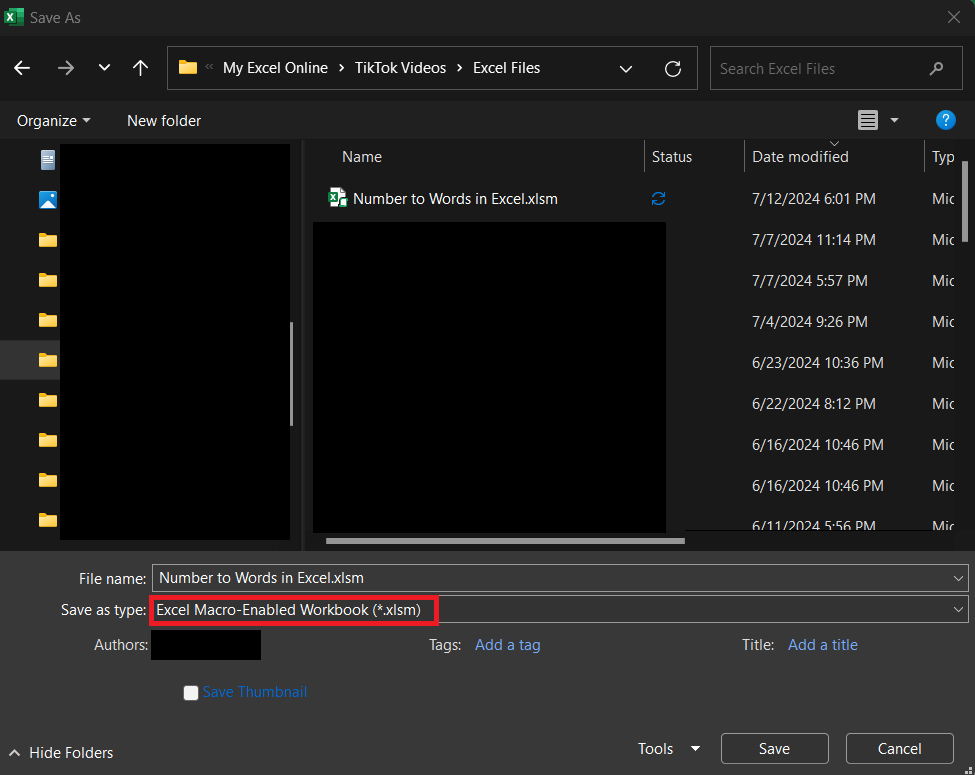Select the 6/23/2024 10:36 PM row
Screen dimensions: 975x775
(817, 363)
